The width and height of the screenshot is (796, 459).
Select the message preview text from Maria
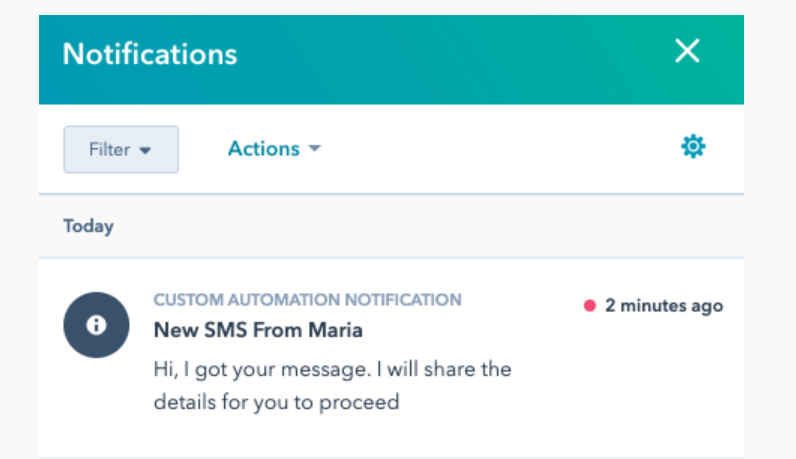pyautogui.click(x=333, y=385)
